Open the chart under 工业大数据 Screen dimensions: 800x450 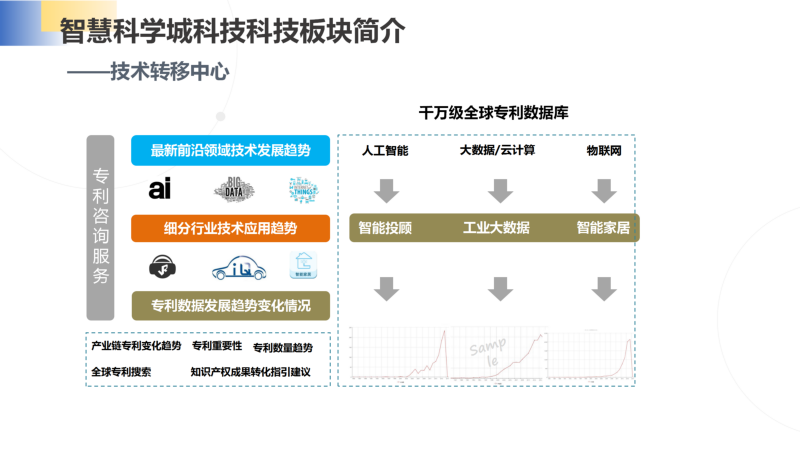(498, 355)
